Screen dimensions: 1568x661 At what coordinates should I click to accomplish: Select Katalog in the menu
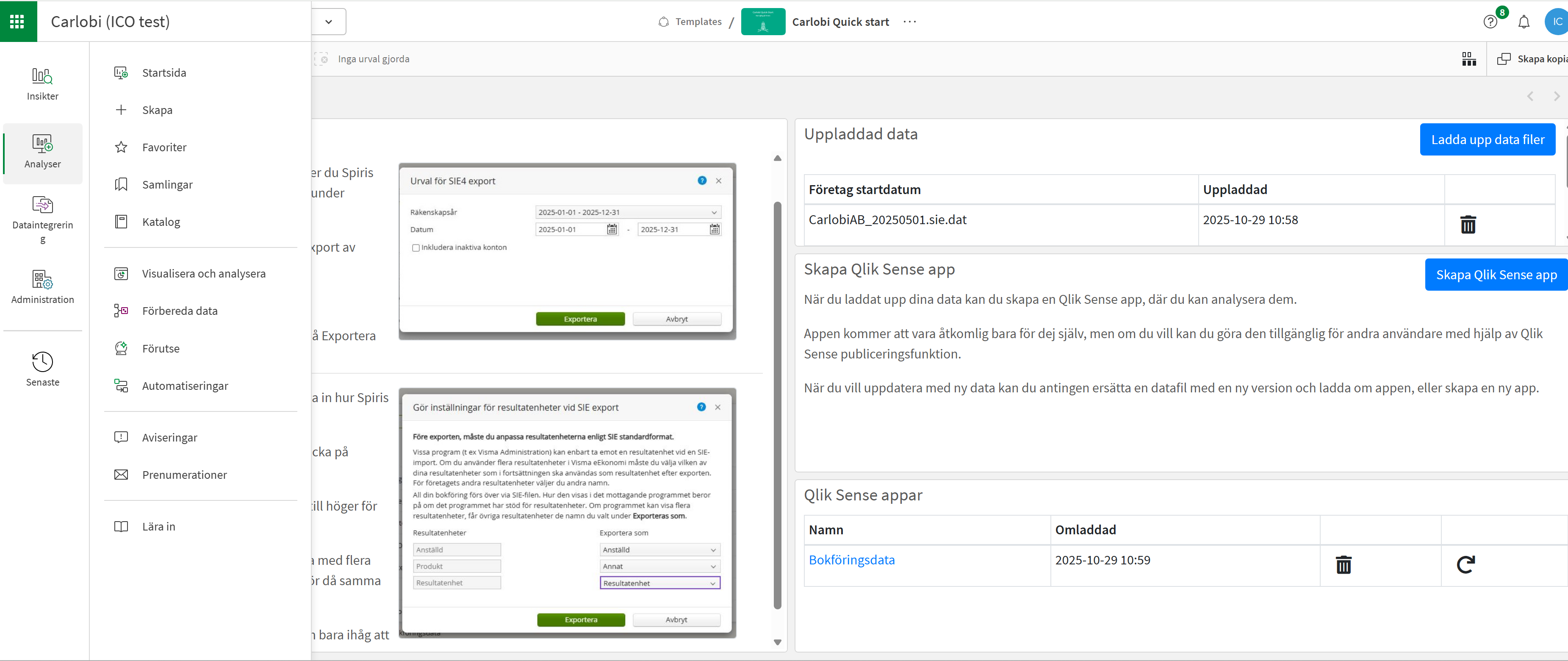coord(161,222)
